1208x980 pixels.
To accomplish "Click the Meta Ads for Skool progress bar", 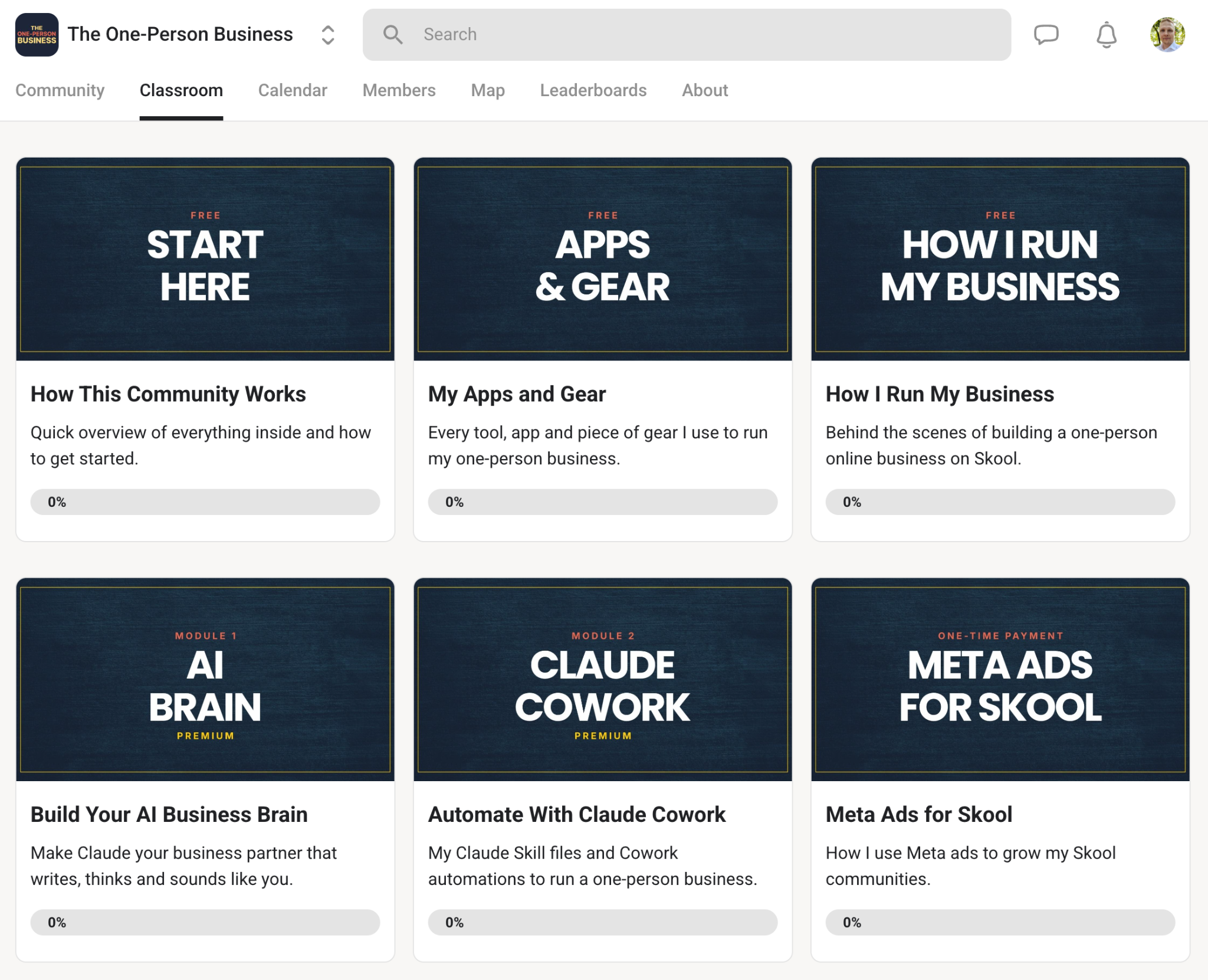I will (x=1000, y=922).
